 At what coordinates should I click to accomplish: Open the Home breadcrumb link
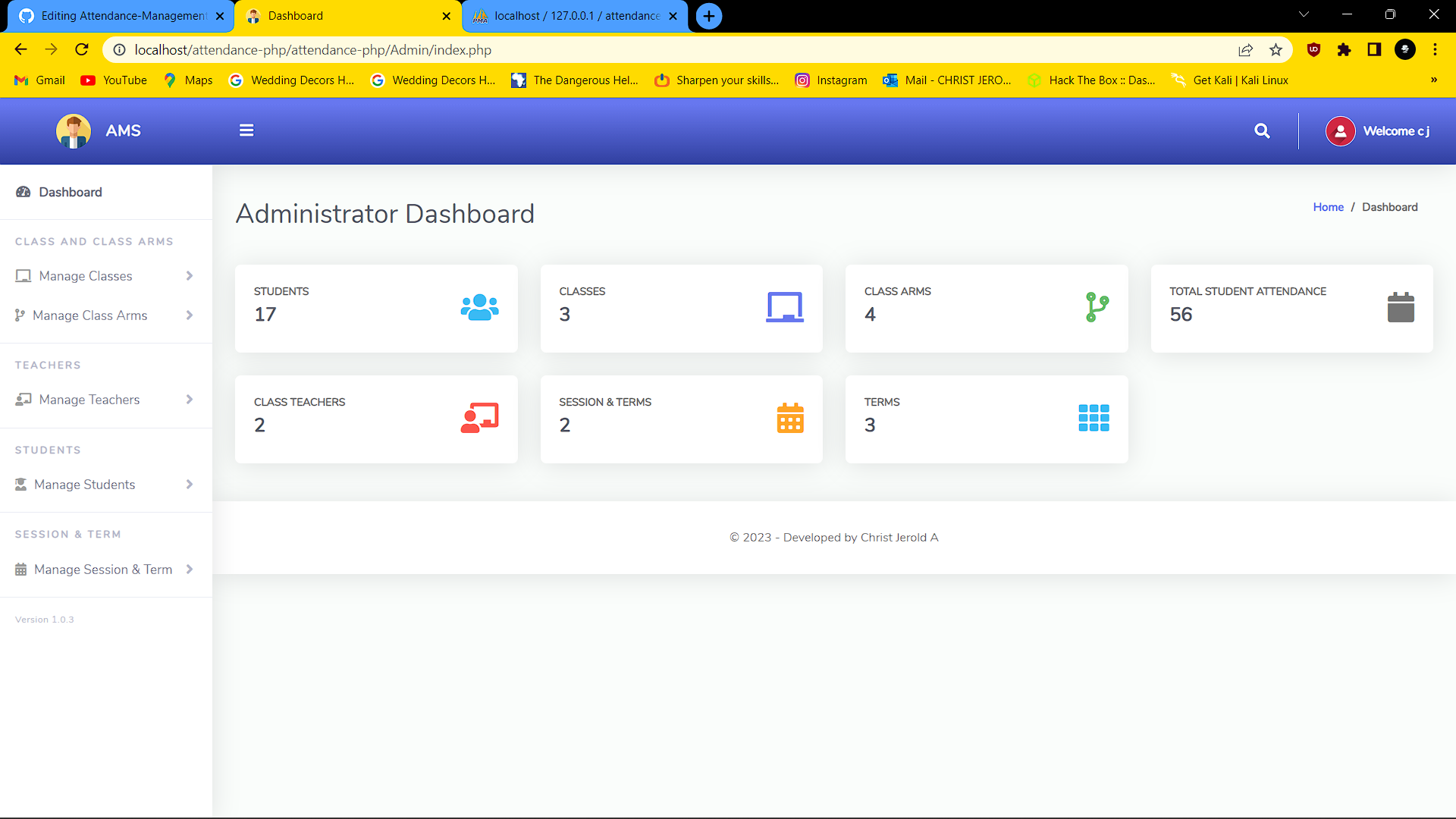click(1328, 206)
